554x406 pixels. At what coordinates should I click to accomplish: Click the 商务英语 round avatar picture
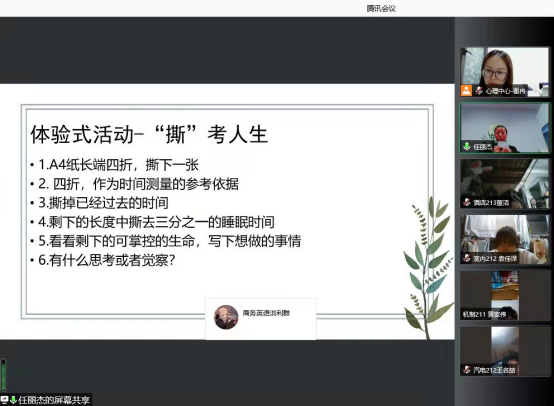coord(226,317)
